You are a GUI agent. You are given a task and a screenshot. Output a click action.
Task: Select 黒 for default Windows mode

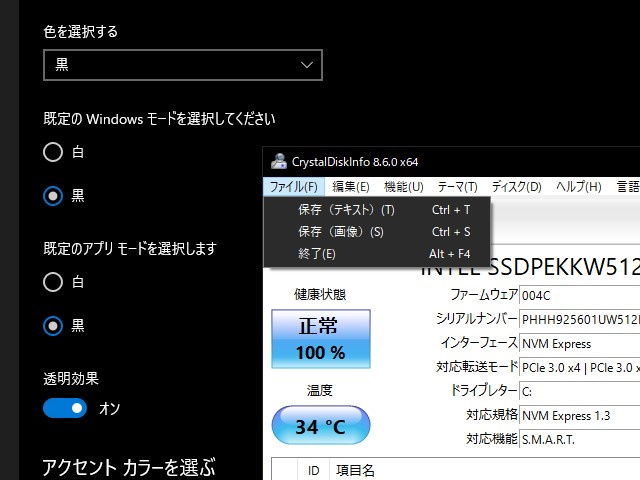53,196
